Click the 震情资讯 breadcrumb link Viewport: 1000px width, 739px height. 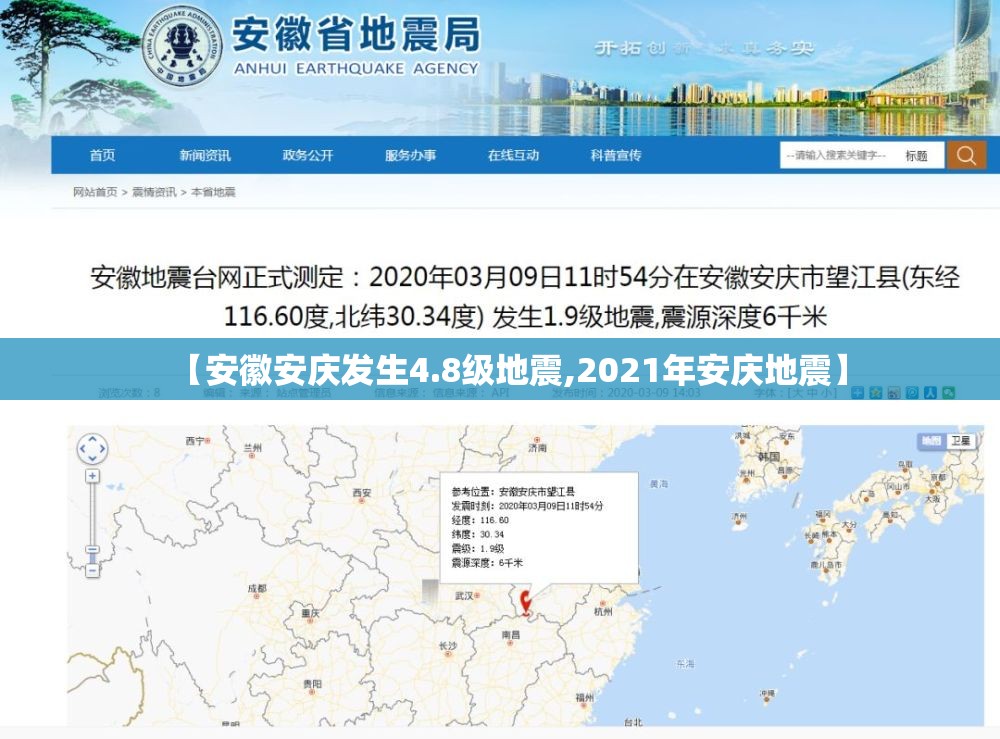click(x=154, y=191)
